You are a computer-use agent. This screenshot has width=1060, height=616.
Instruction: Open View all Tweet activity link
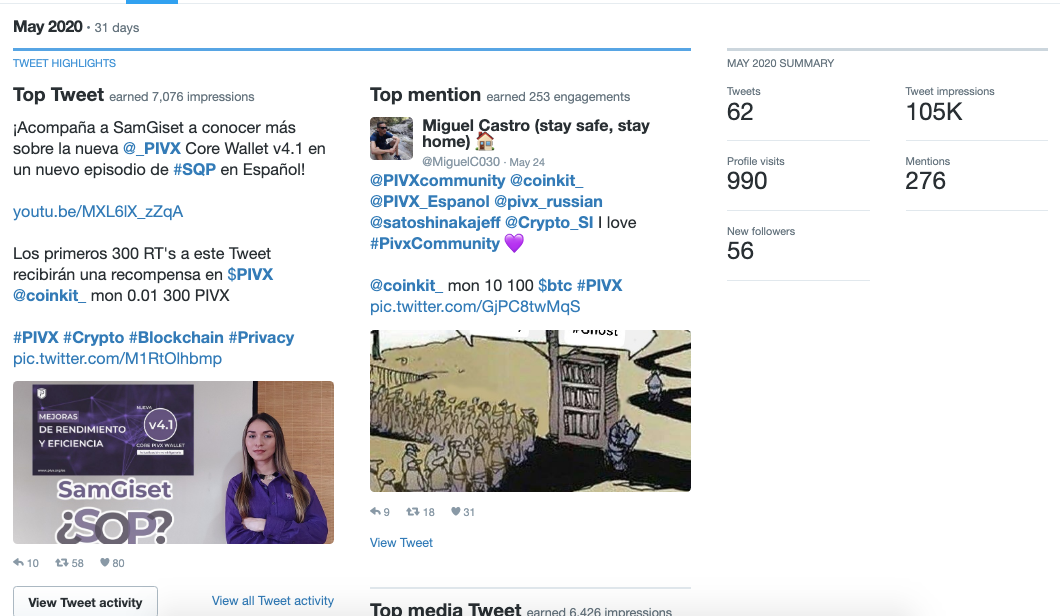tap(272, 600)
